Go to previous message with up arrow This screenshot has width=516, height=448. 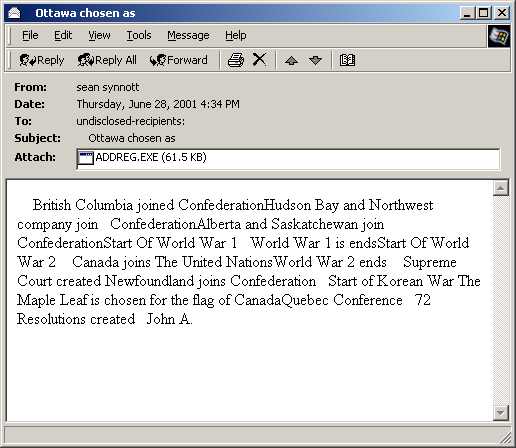click(x=291, y=61)
